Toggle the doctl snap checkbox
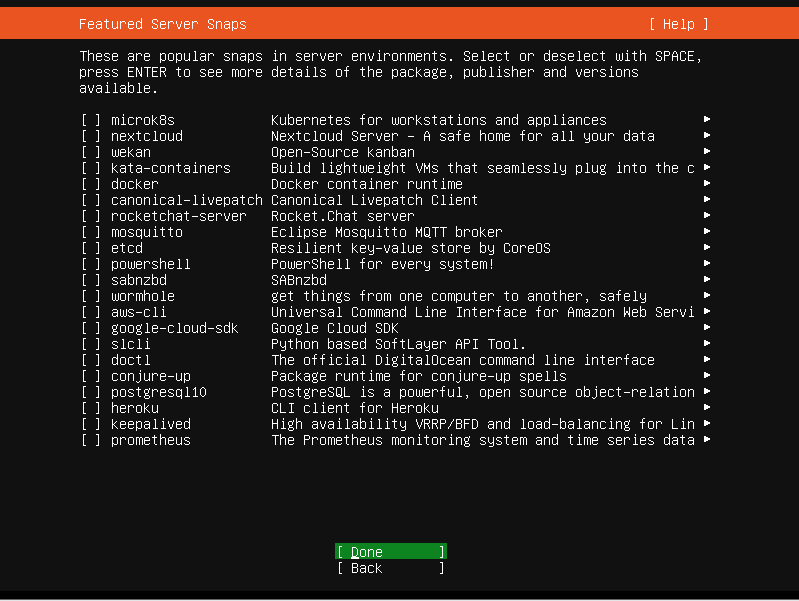Screen dimensions: 799x601 (x=91, y=360)
